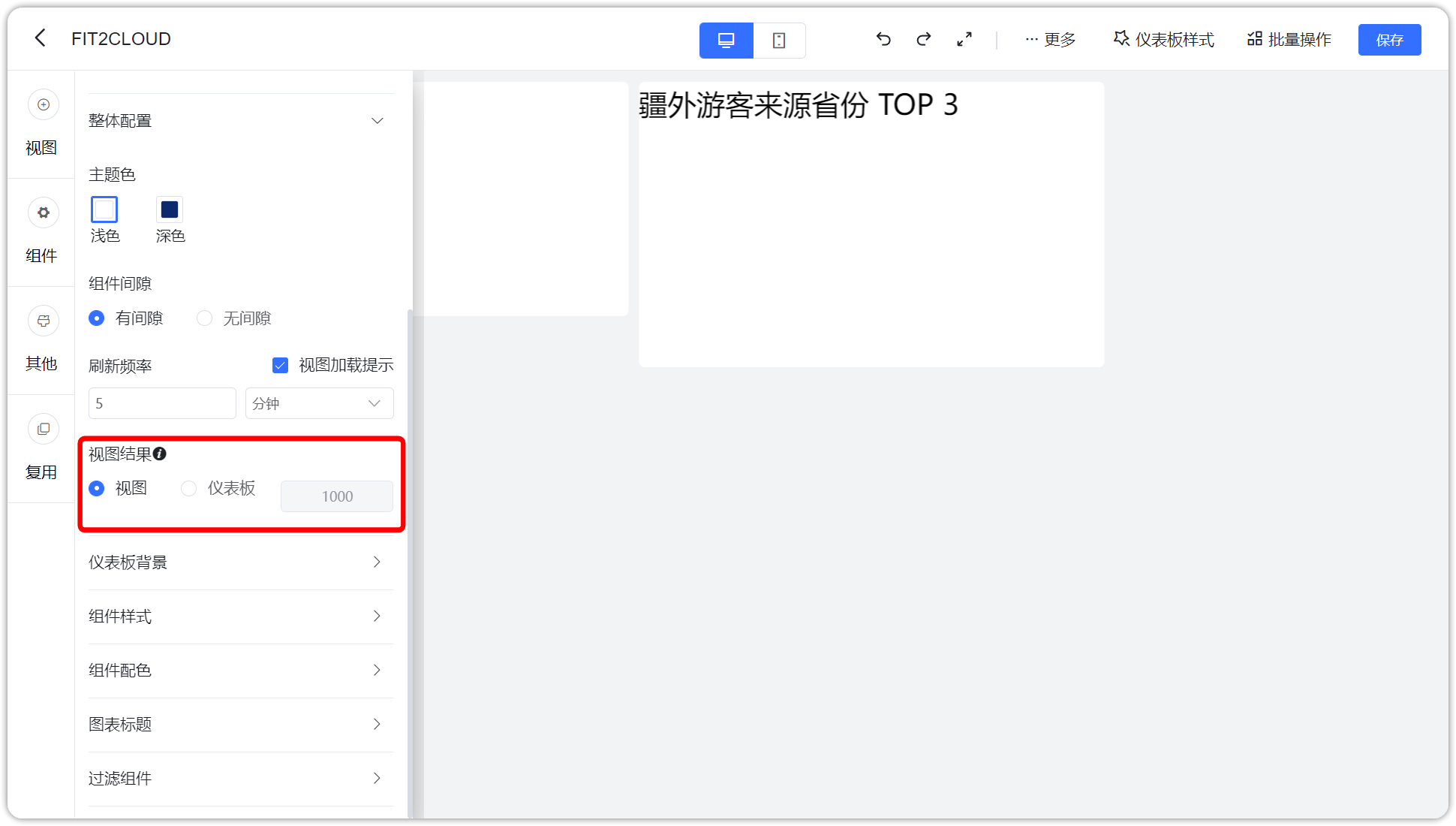Expand the 过滤组件 section
This screenshot has width=1456, height=826.
point(241,779)
